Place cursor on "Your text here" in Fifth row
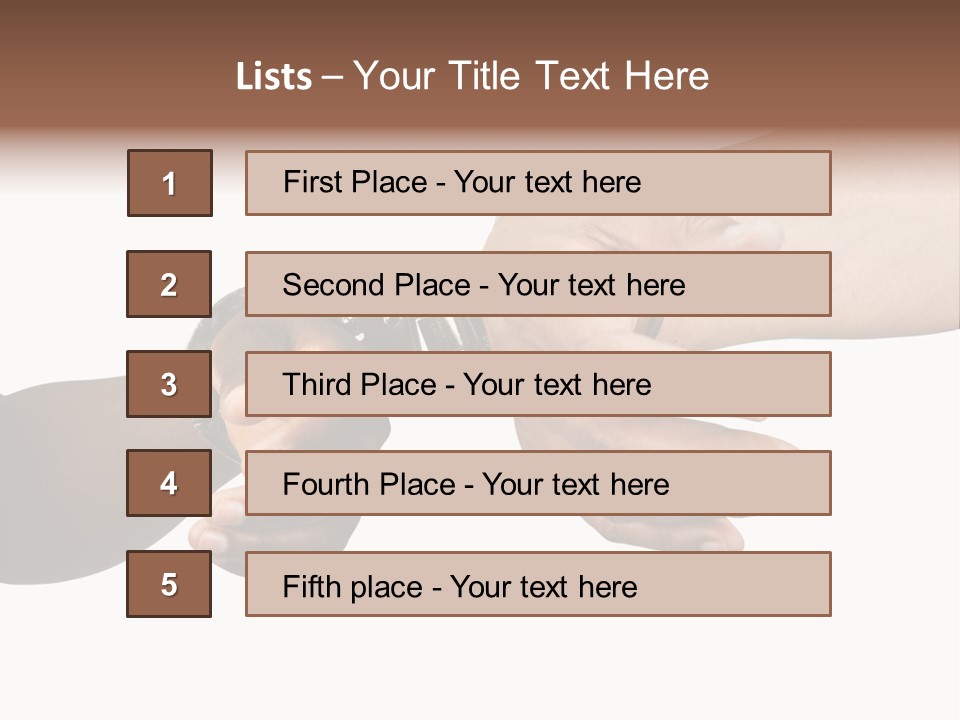 click(544, 586)
